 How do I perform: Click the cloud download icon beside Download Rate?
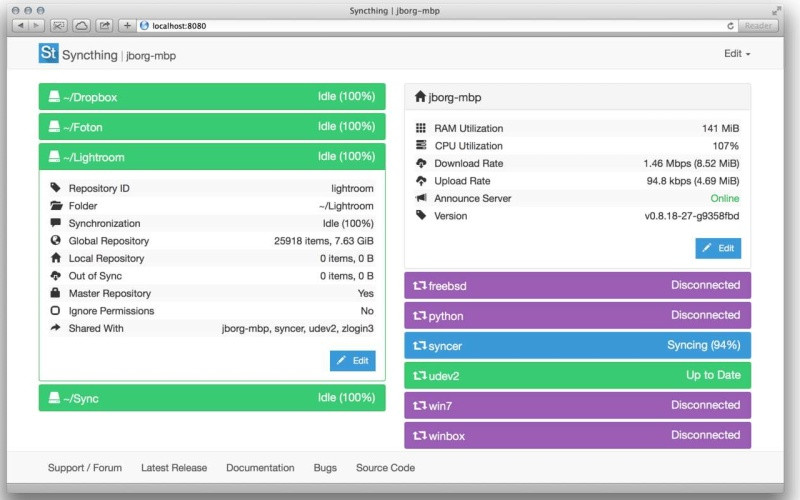click(x=421, y=163)
